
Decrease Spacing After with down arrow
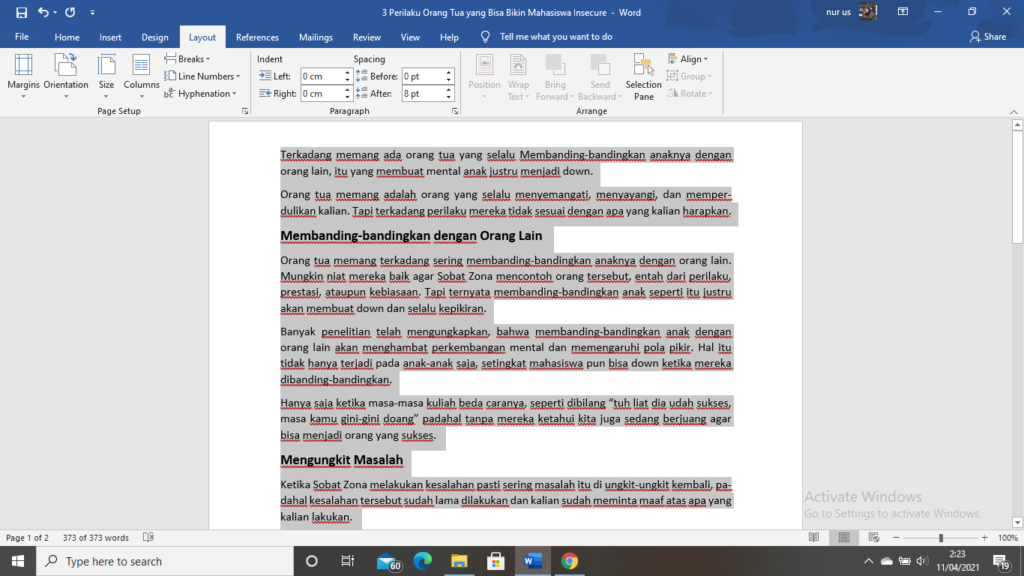(449, 97)
